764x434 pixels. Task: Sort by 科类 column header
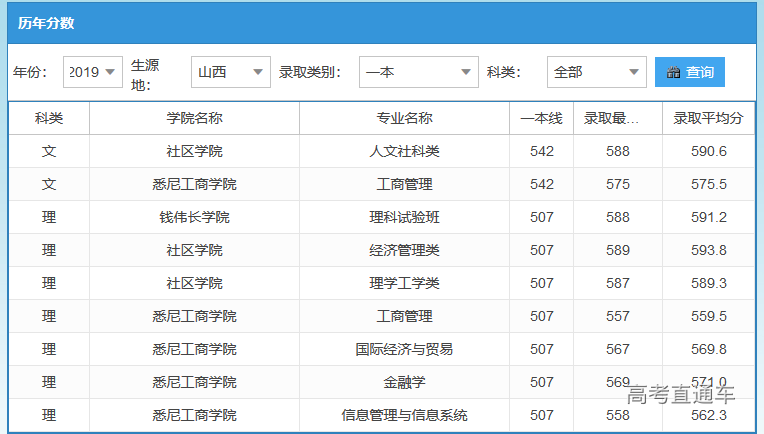pyautogui.click(x=49, y=118)
